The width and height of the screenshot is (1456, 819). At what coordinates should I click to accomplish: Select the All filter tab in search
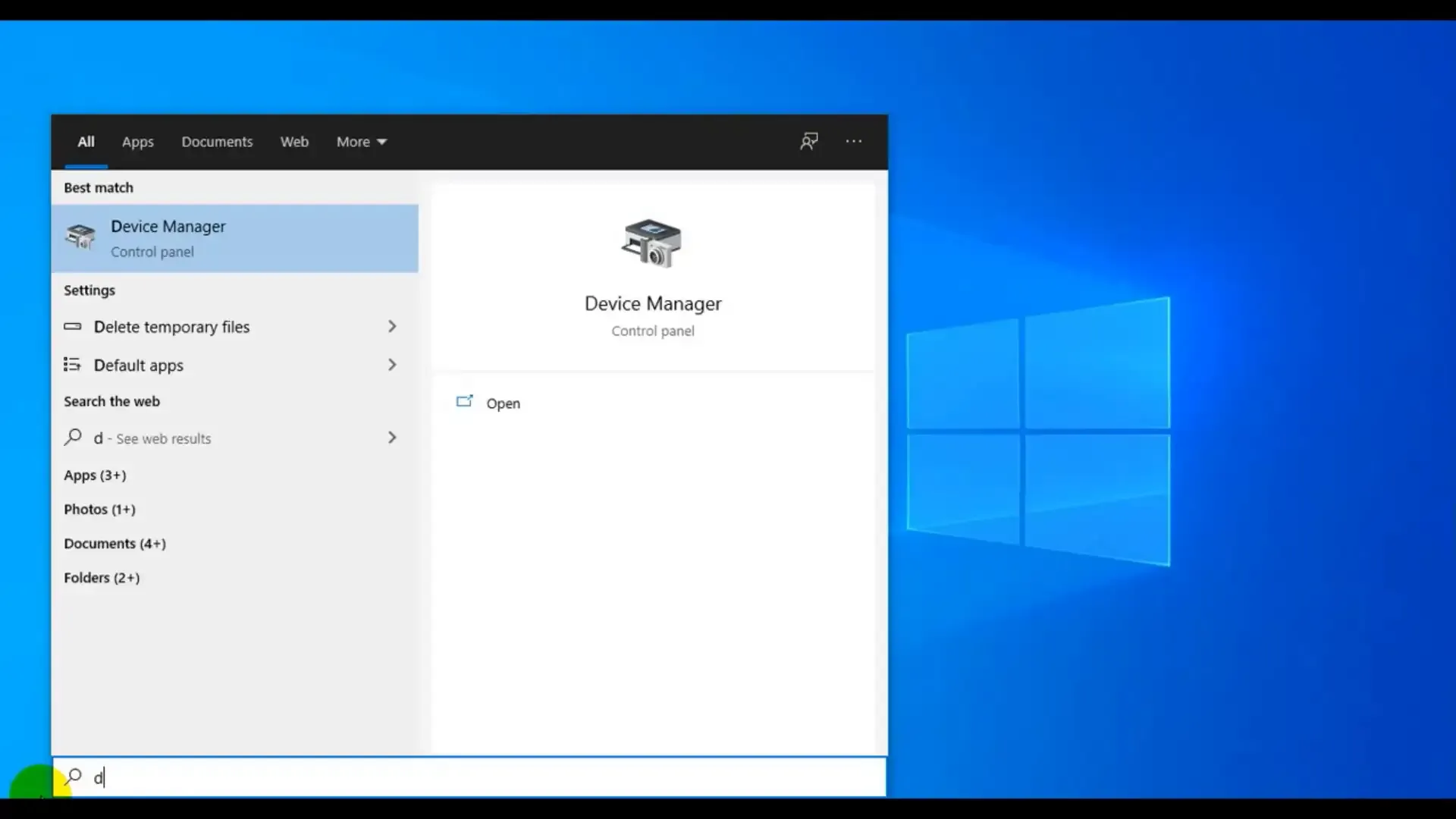tap(86, 141)
